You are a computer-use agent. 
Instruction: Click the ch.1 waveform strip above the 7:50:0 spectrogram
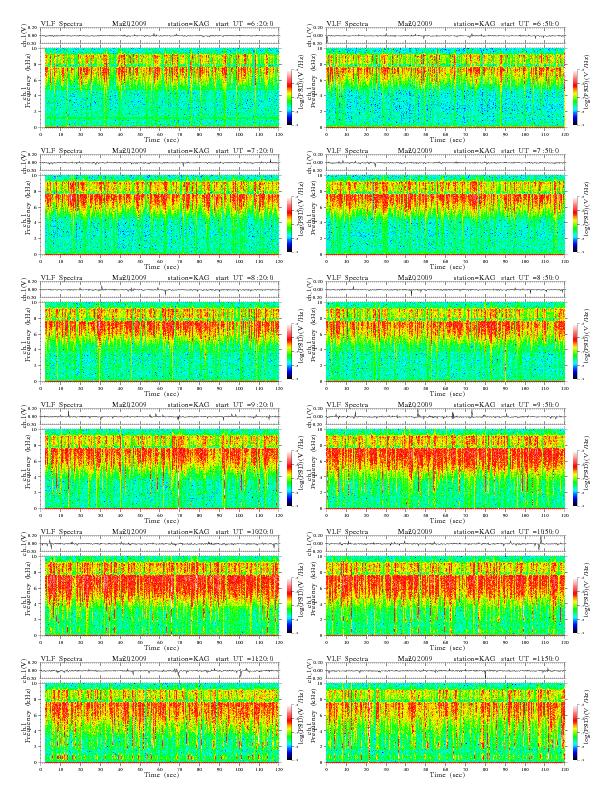pyautogui.click(x=445, y=163)
